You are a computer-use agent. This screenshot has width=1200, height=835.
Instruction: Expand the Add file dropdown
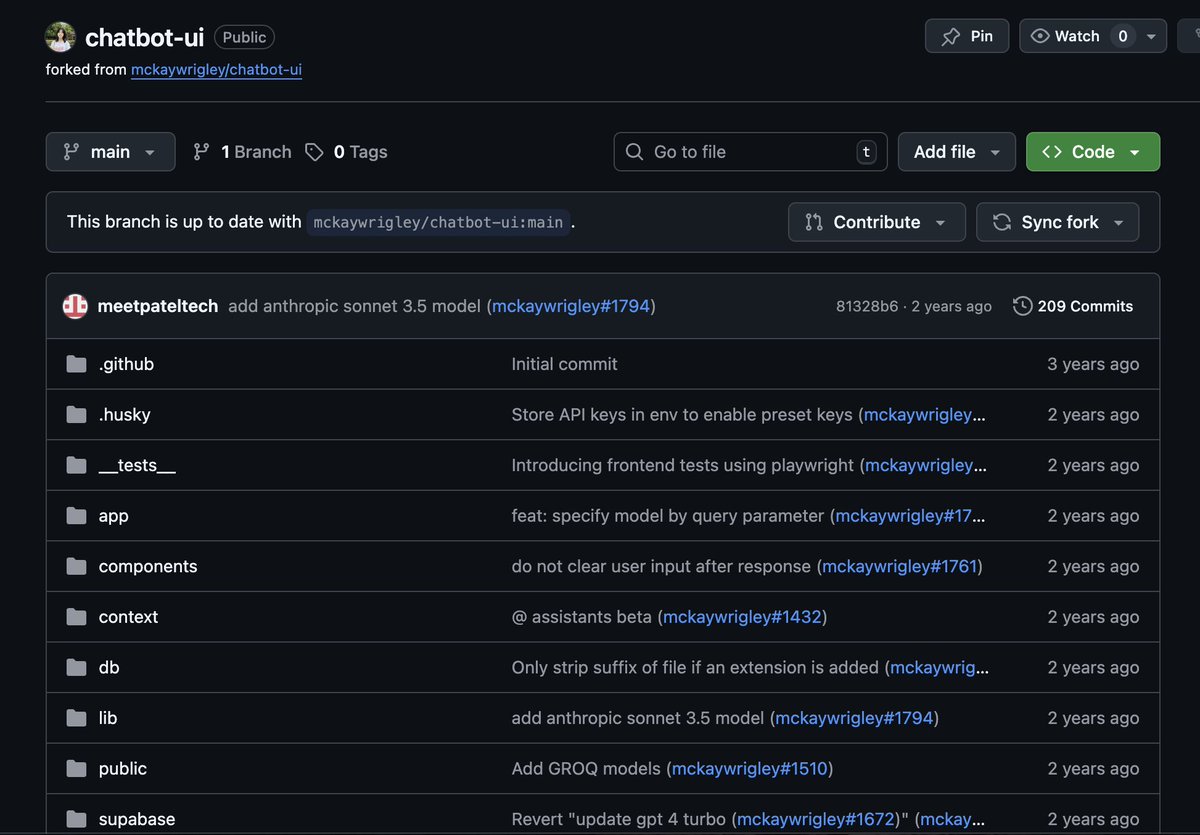pyautogui.click(x=956, y=152)
